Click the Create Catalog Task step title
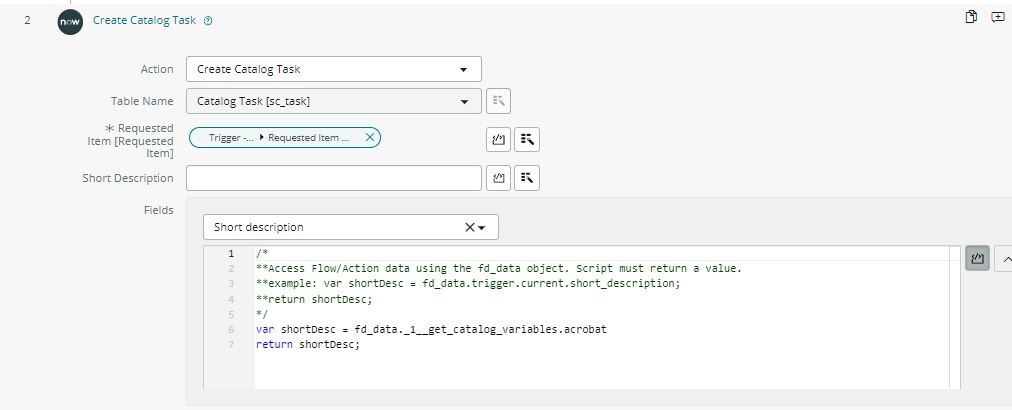 coord(145,20)
